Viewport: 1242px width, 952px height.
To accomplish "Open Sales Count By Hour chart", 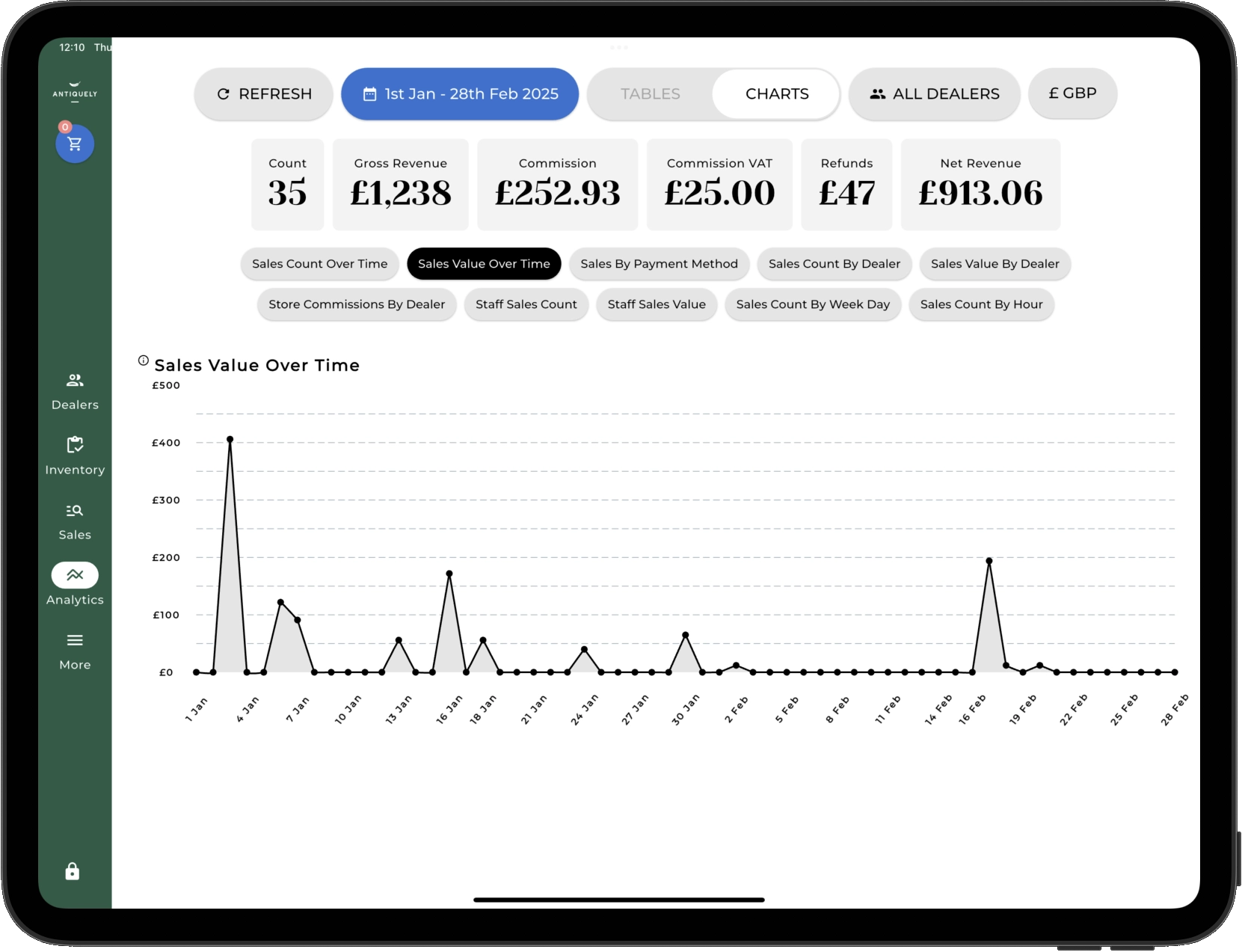I will click(x=981, y=304).
